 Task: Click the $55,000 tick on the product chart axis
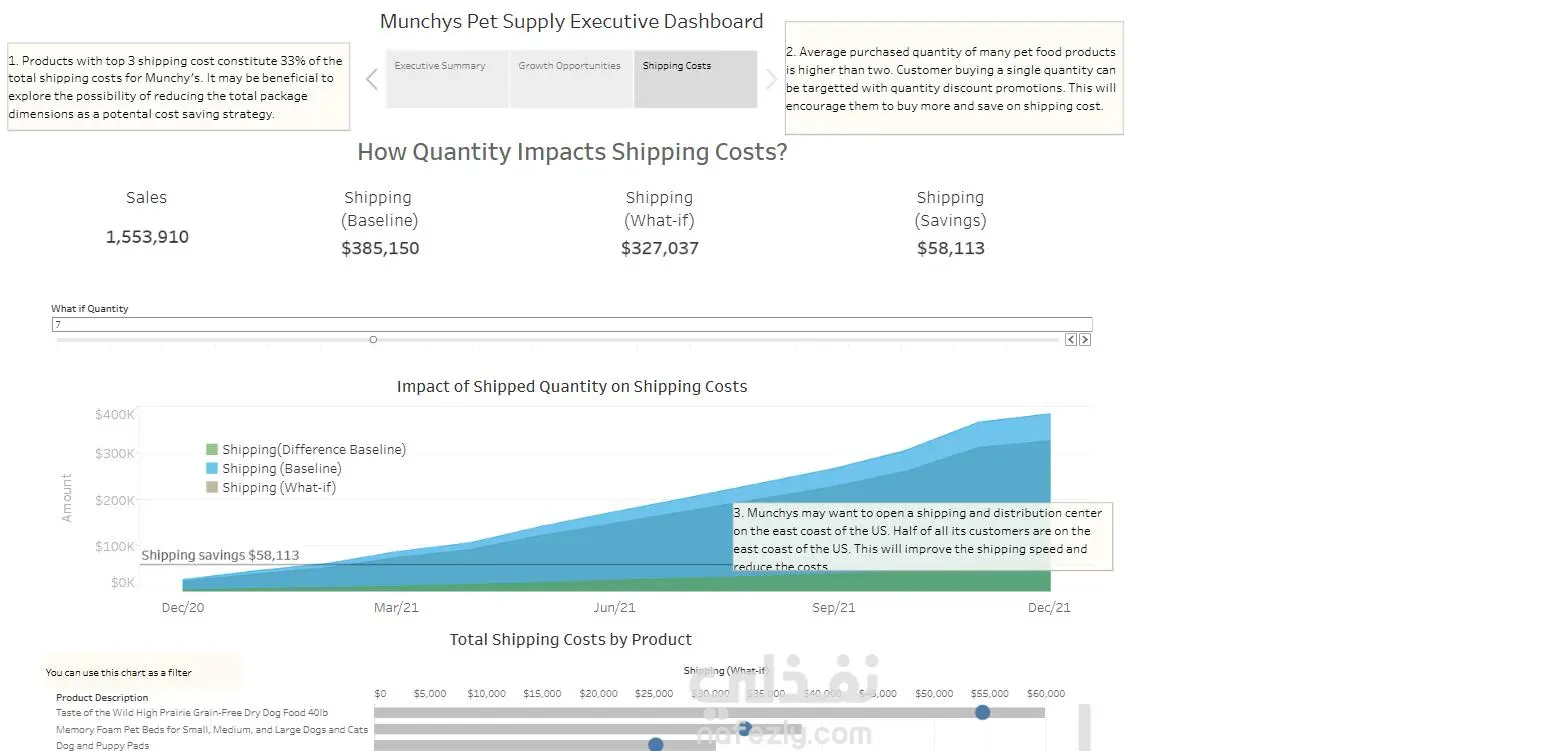pos(990,694)
